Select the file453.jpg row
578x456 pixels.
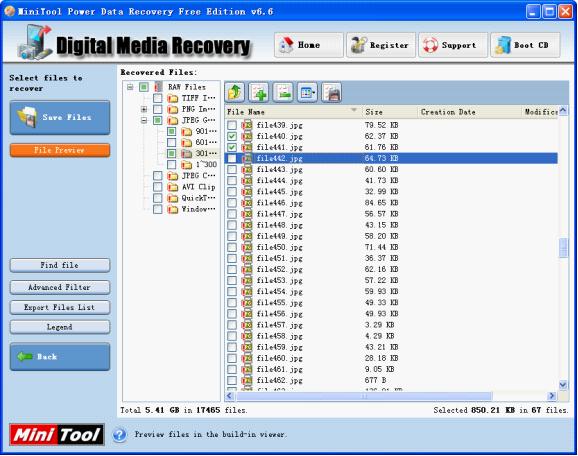tap(391, 281)
